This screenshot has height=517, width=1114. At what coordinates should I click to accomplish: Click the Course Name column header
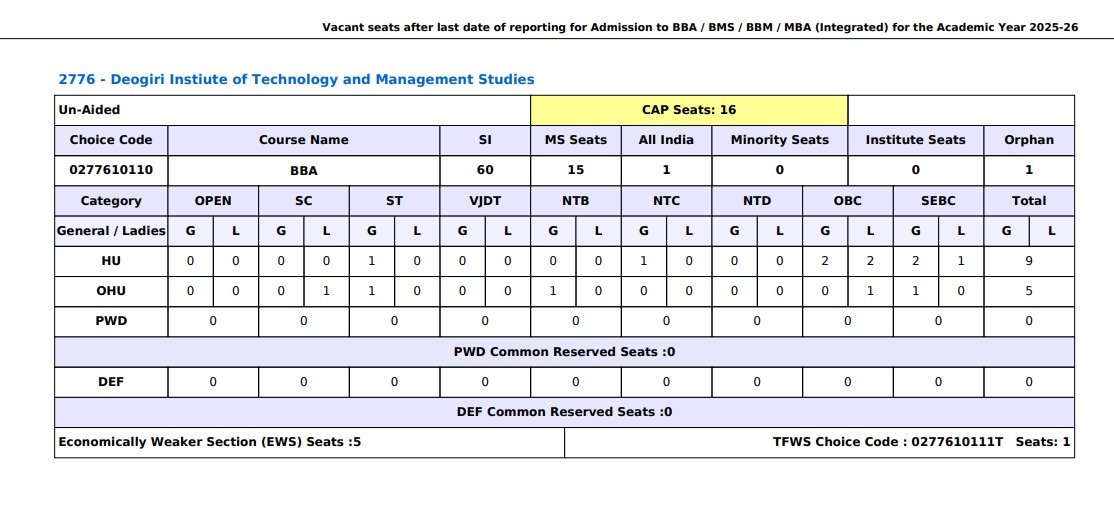(303, 140)
